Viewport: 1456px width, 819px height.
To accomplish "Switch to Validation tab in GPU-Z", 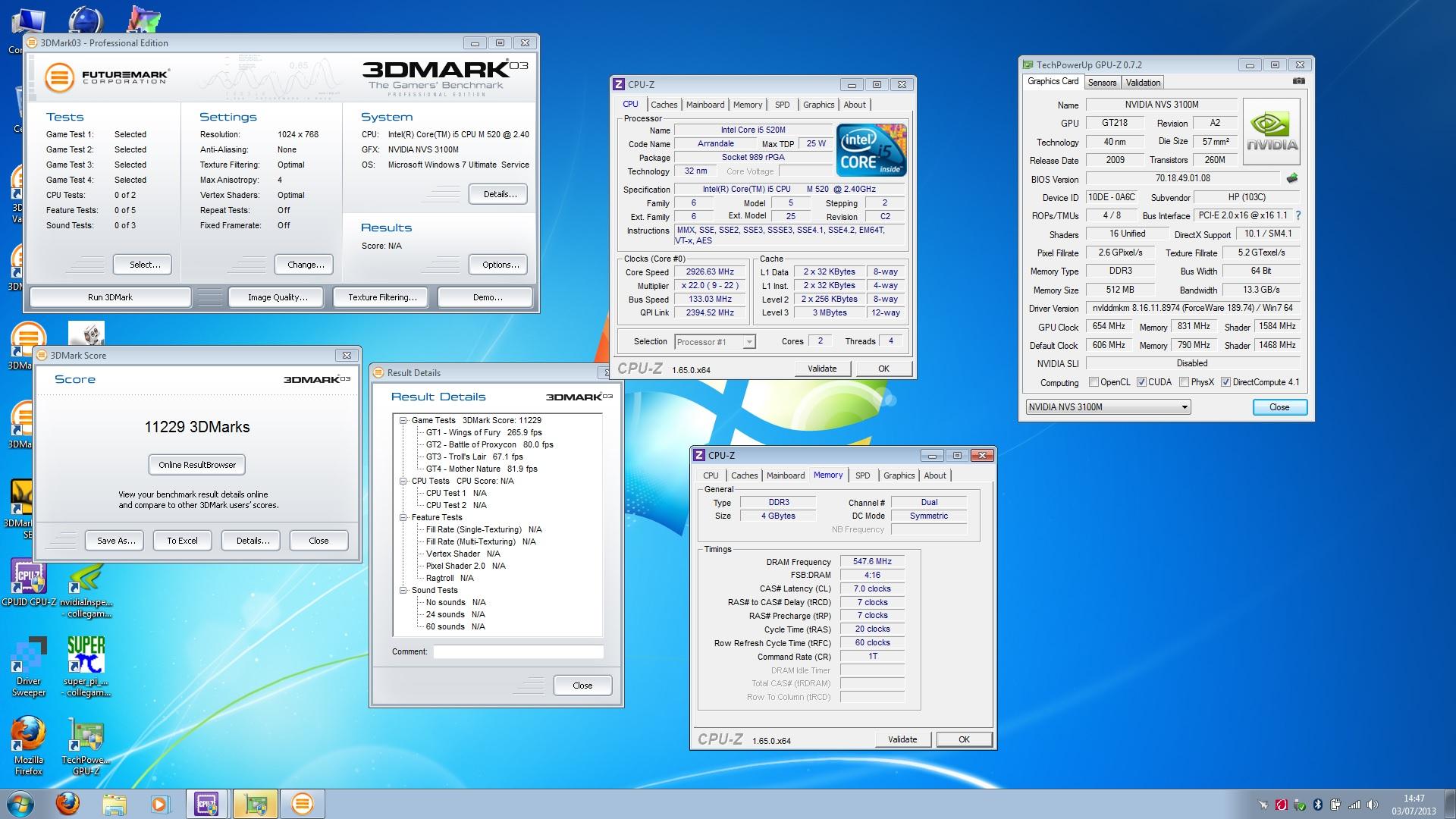I will [1143, 83].
